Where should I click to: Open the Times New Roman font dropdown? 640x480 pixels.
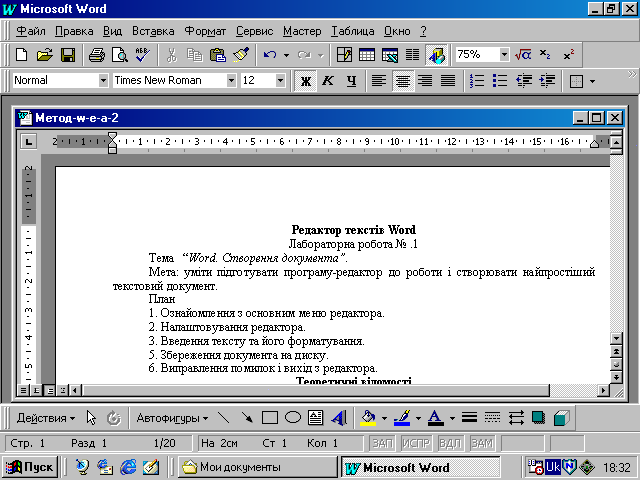coord(231,80)
